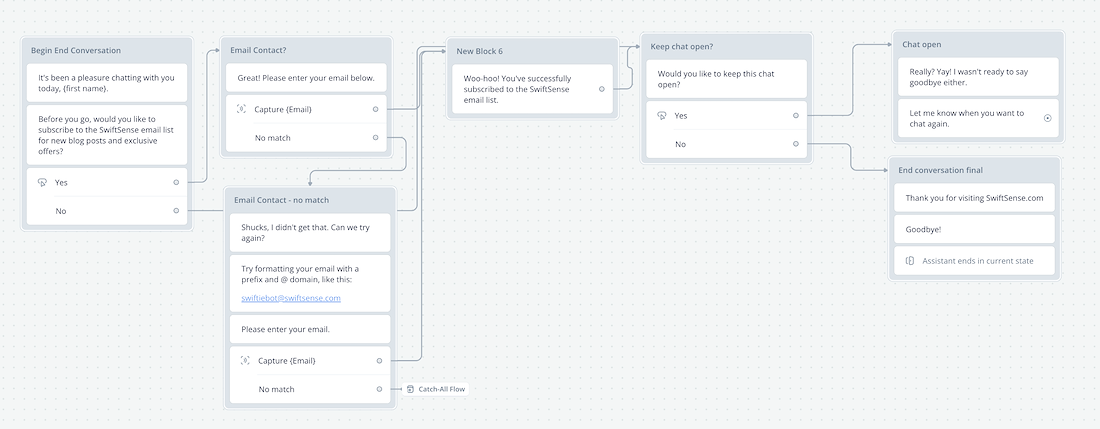1100x429 pixels.
Task: Click the port icon beside Let me know message
Action: coord(1047,118)
